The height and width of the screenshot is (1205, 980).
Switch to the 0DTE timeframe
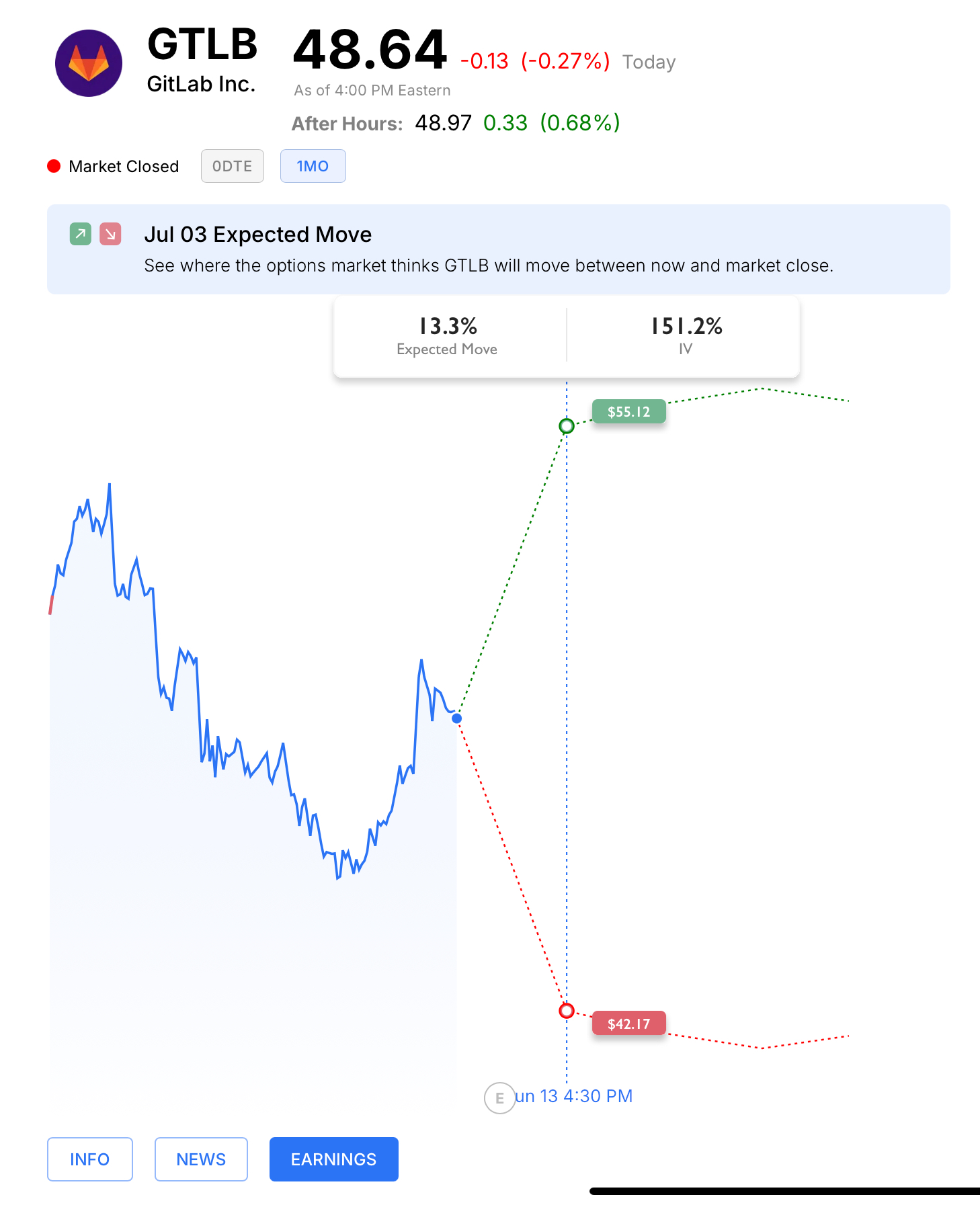(x=233, y=166)
